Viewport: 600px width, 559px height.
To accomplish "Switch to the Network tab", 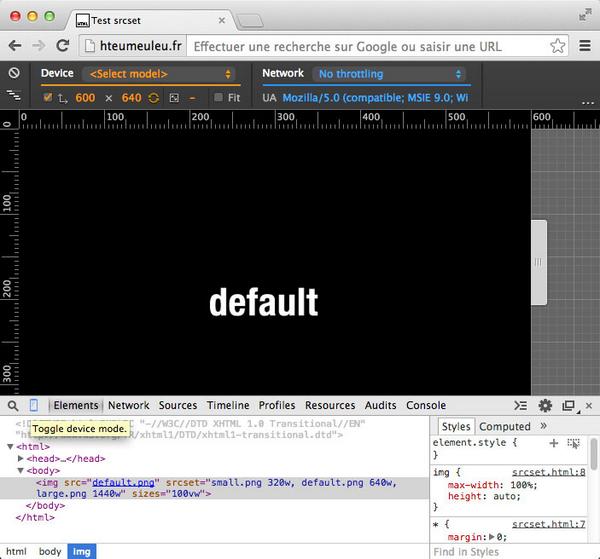I will tap(128, 405).
